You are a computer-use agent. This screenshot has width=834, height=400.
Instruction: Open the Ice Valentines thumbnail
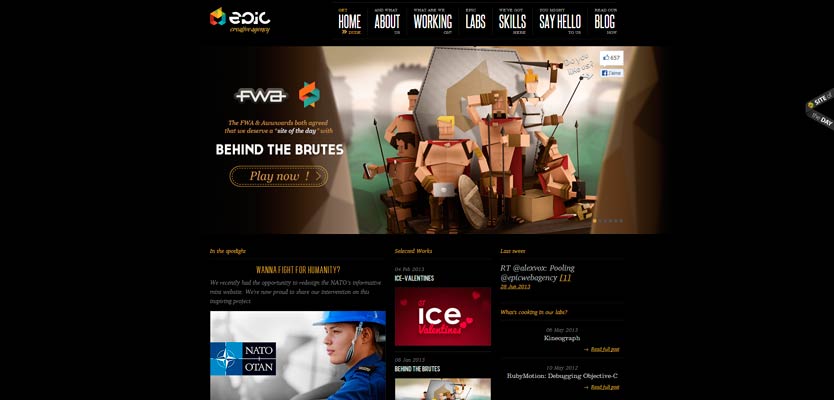click(x=443, y=316)
